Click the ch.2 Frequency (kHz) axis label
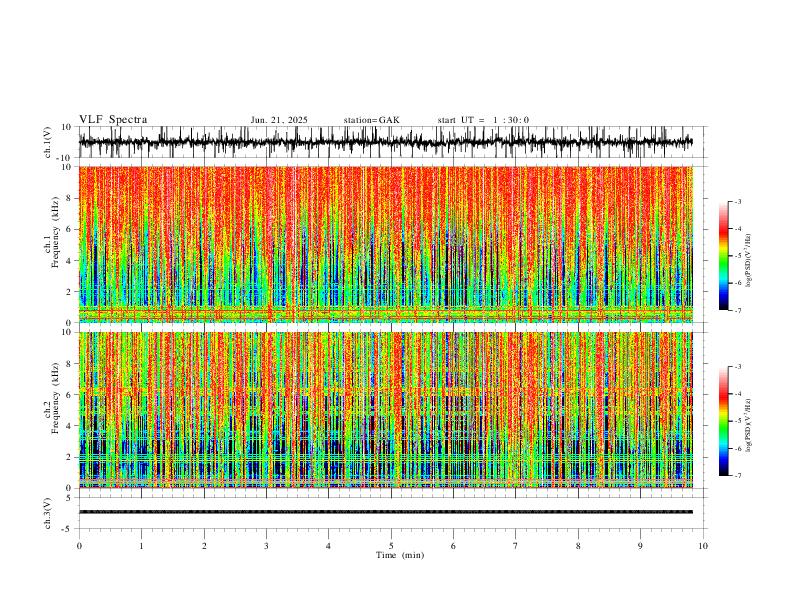This screenshot has width=792, height=612. 52,399
